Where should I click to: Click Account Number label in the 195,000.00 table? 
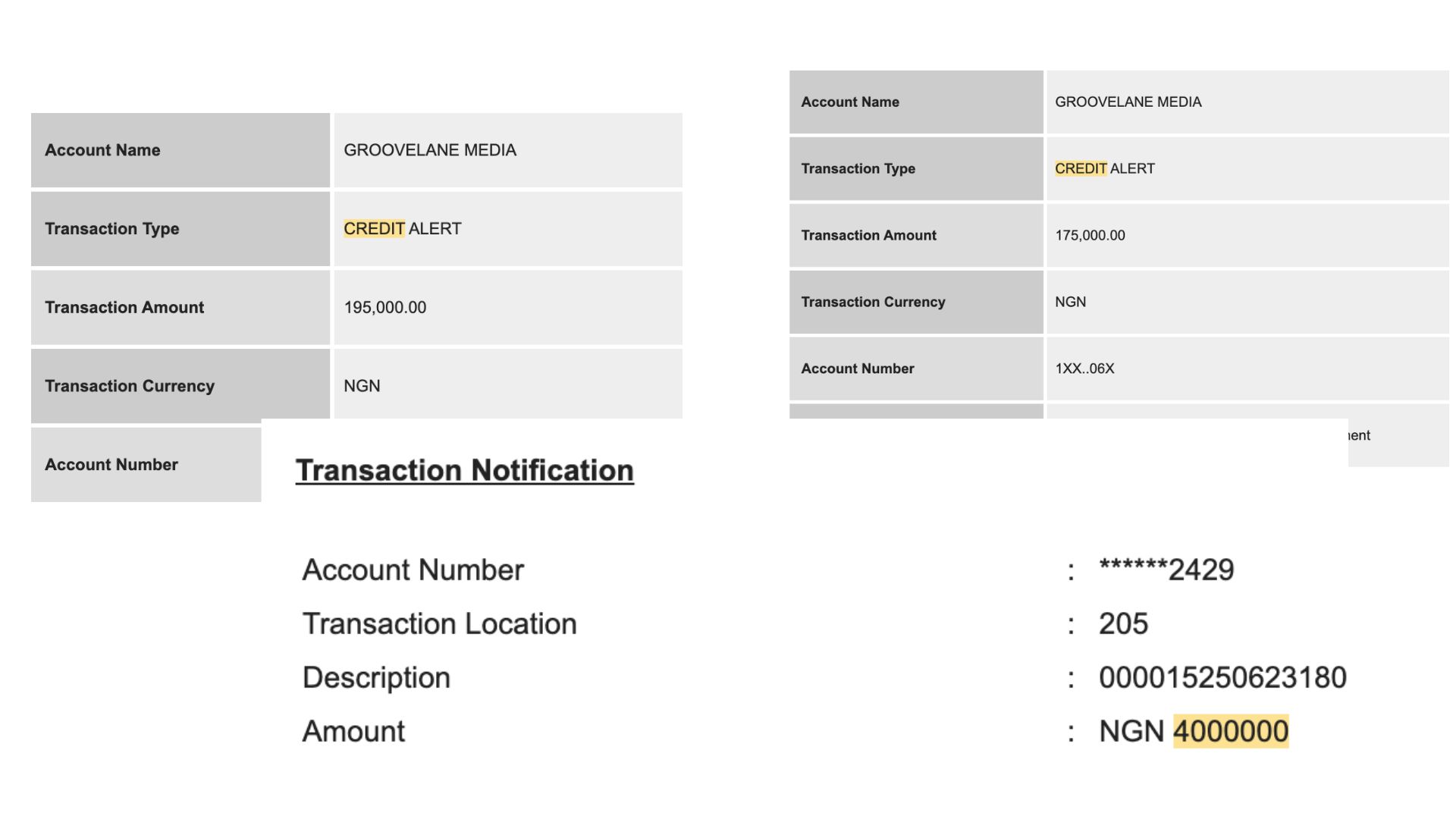(x=111, y=465)
